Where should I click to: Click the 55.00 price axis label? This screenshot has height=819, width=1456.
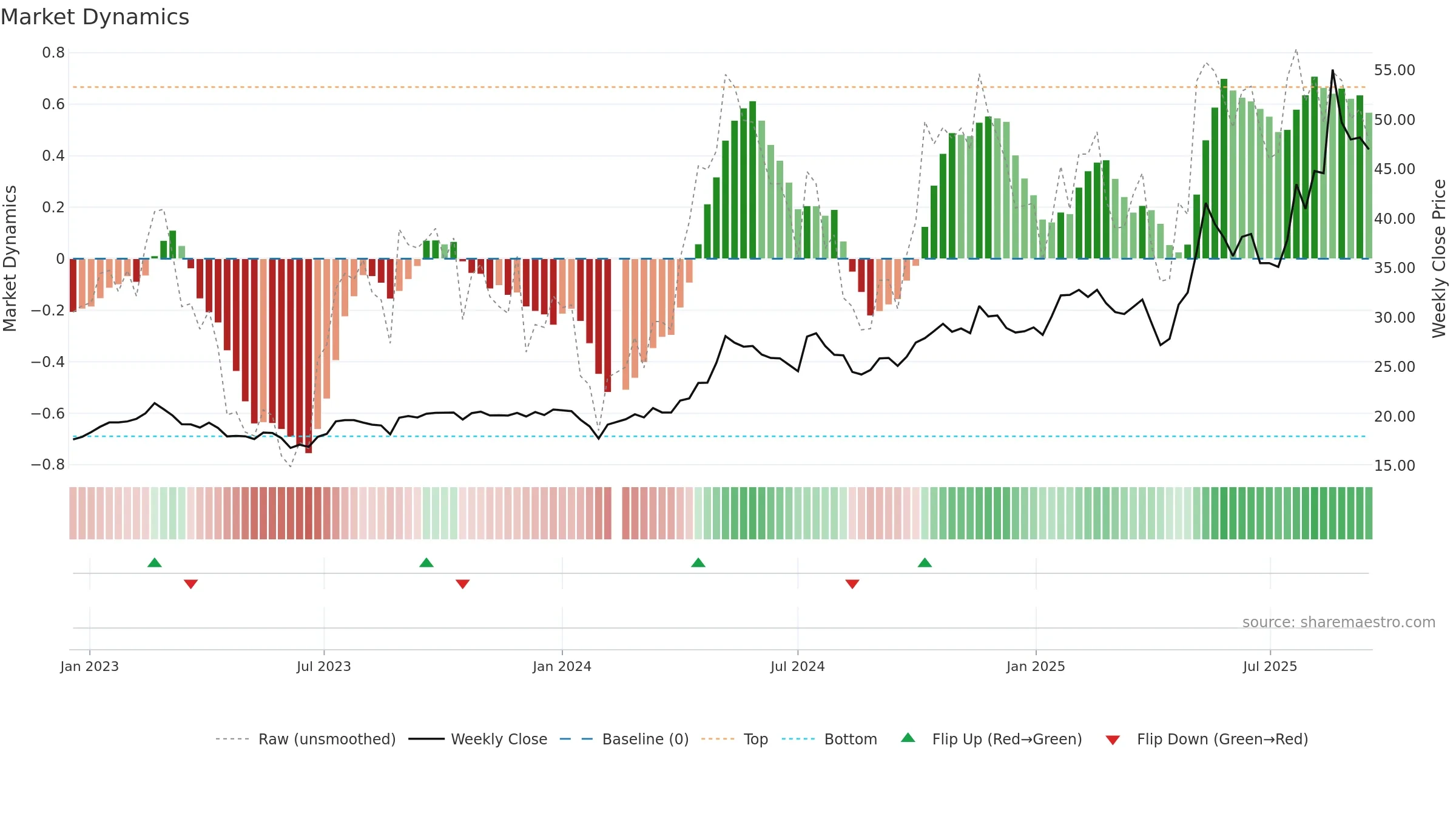pyautogui.click(x=1395, y=70)
